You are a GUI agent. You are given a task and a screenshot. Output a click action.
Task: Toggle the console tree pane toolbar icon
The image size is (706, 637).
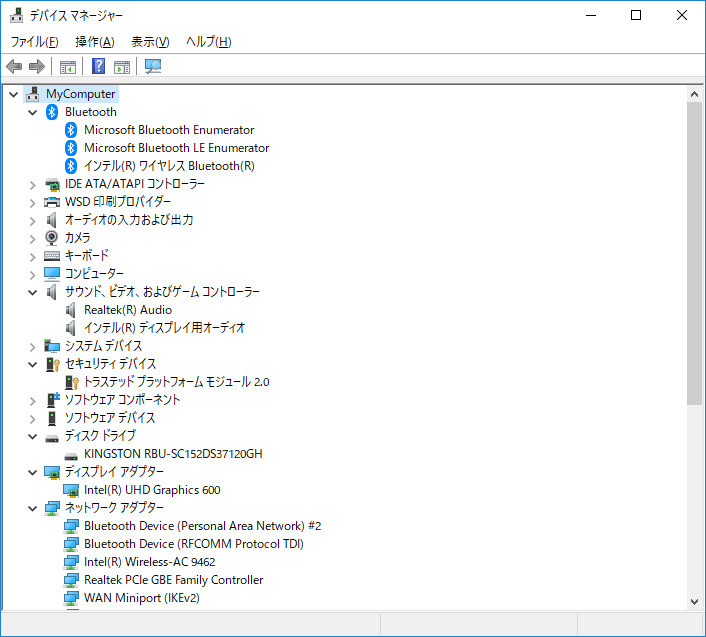click(68, 67)
